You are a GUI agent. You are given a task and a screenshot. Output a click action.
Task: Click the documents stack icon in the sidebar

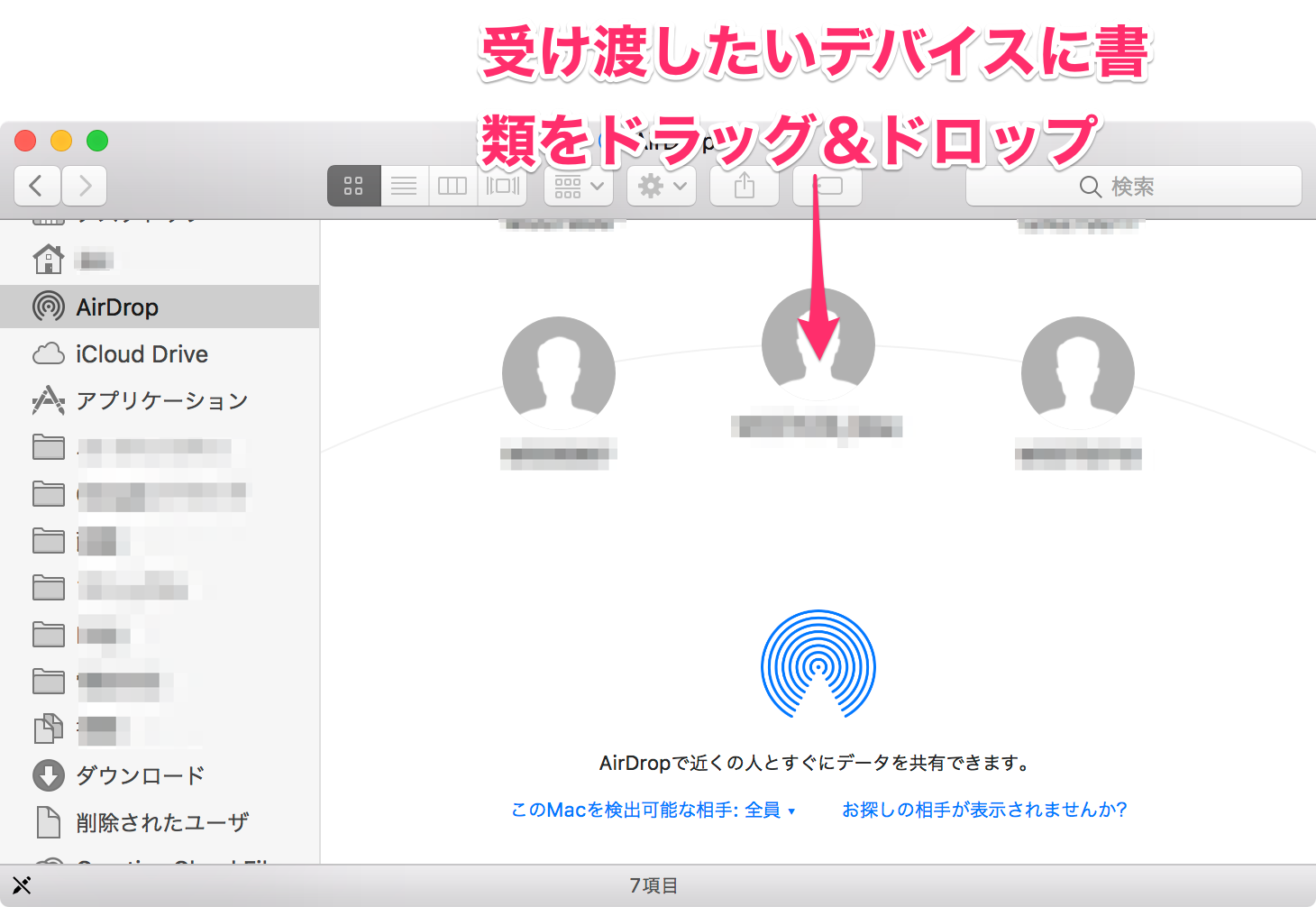48,728
